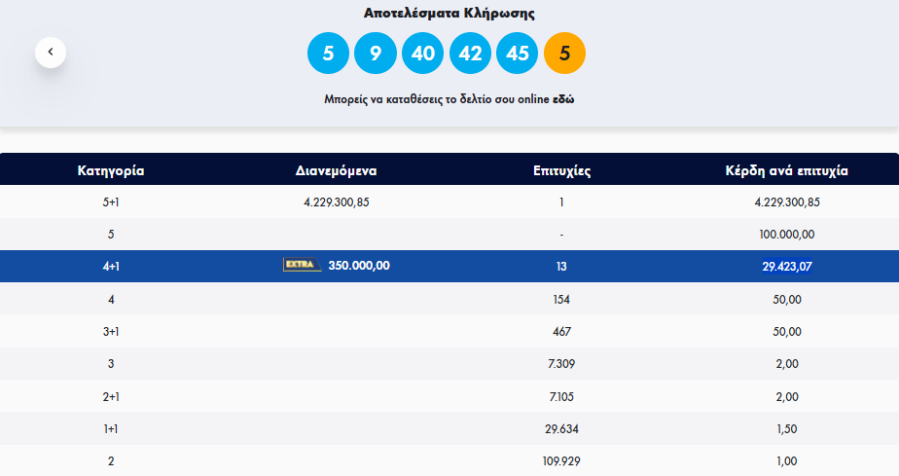This screenshot has height=476, width=899.
Task: Click the drawn number 45 ball
Action: 517,53
